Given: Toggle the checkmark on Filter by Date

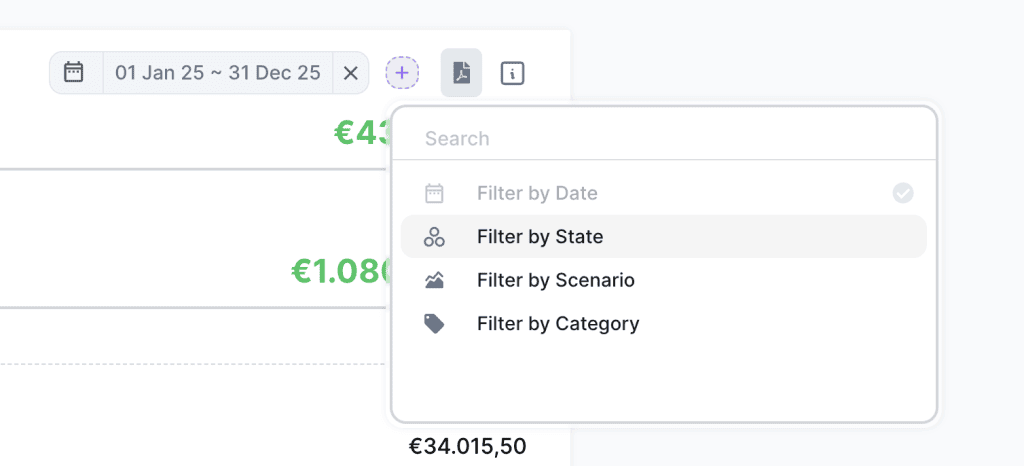Looking at the screenshot, I should [903, 193].
